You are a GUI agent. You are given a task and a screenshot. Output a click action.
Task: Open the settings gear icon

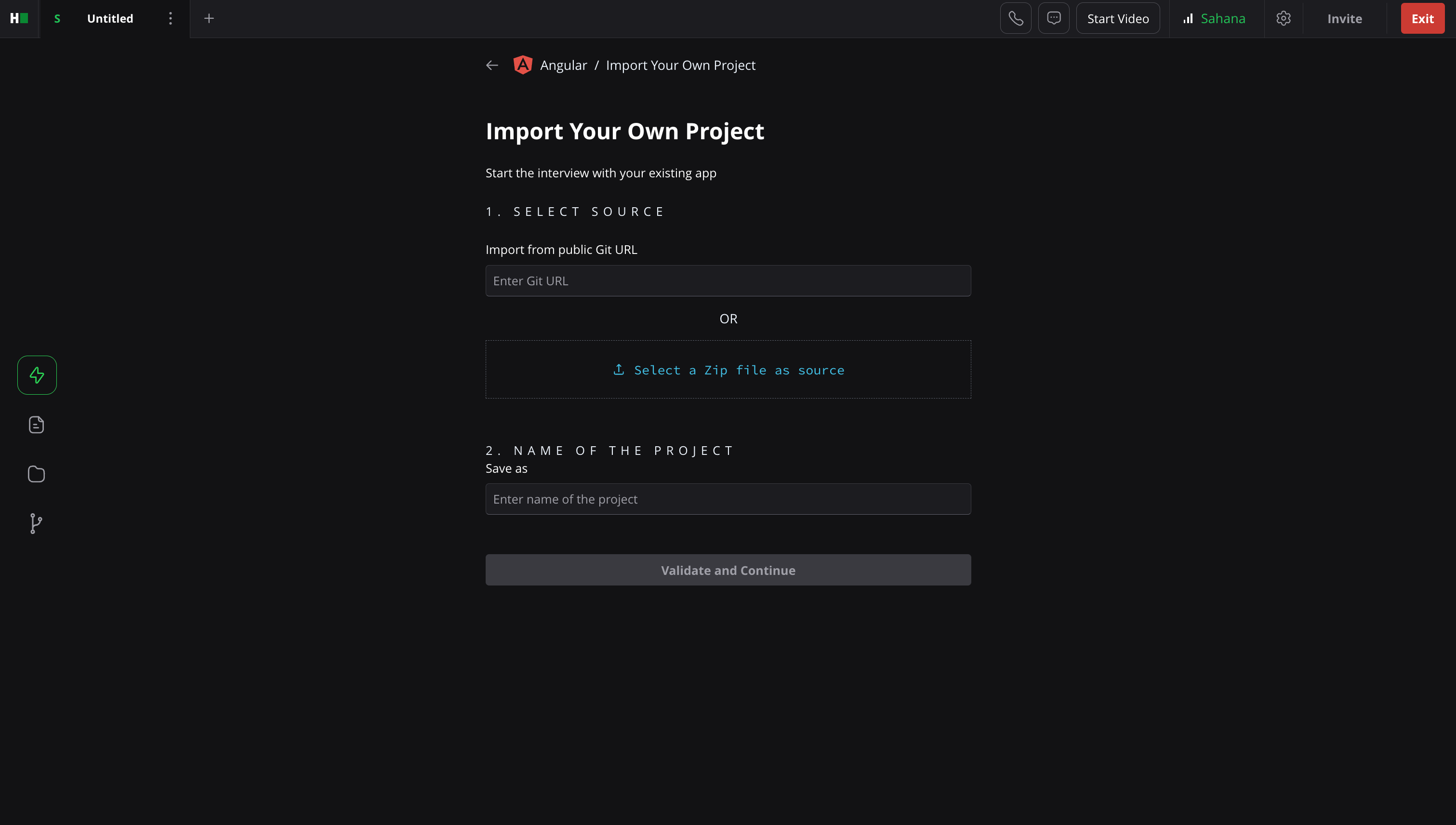coord(1283,18)
